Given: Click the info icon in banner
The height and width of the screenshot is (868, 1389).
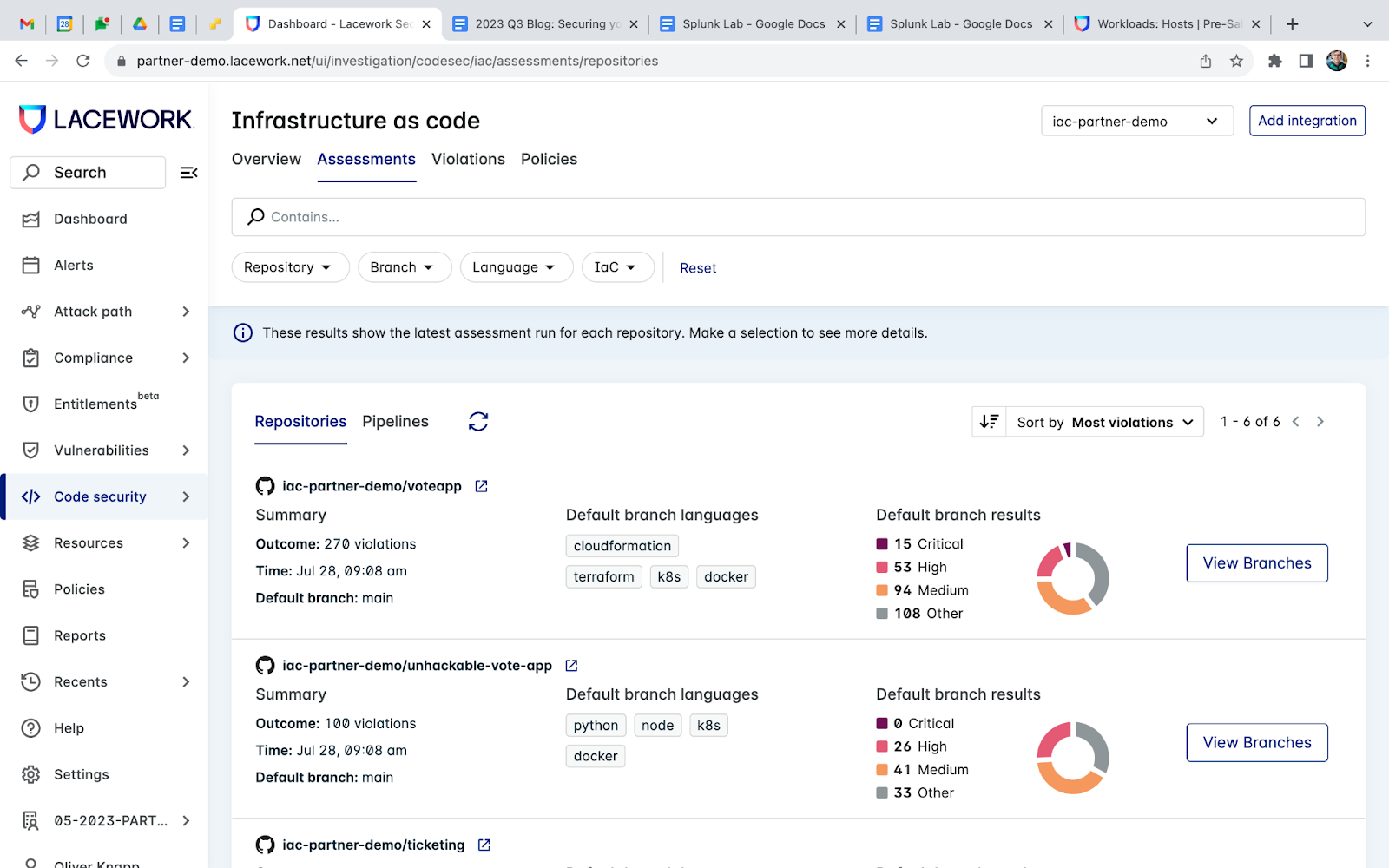Looking at the screenshot, I should click(x=243, y=333).
